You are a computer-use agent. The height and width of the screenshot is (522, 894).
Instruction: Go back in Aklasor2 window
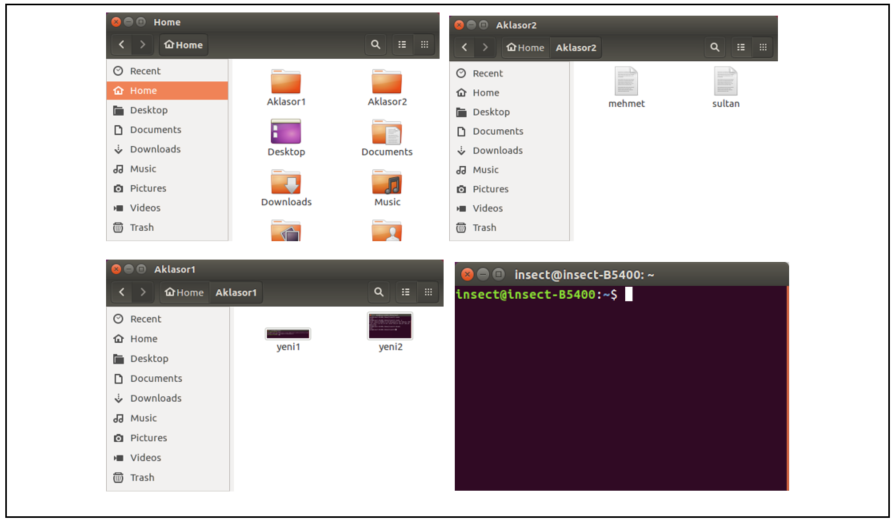(x=464, y=47)
